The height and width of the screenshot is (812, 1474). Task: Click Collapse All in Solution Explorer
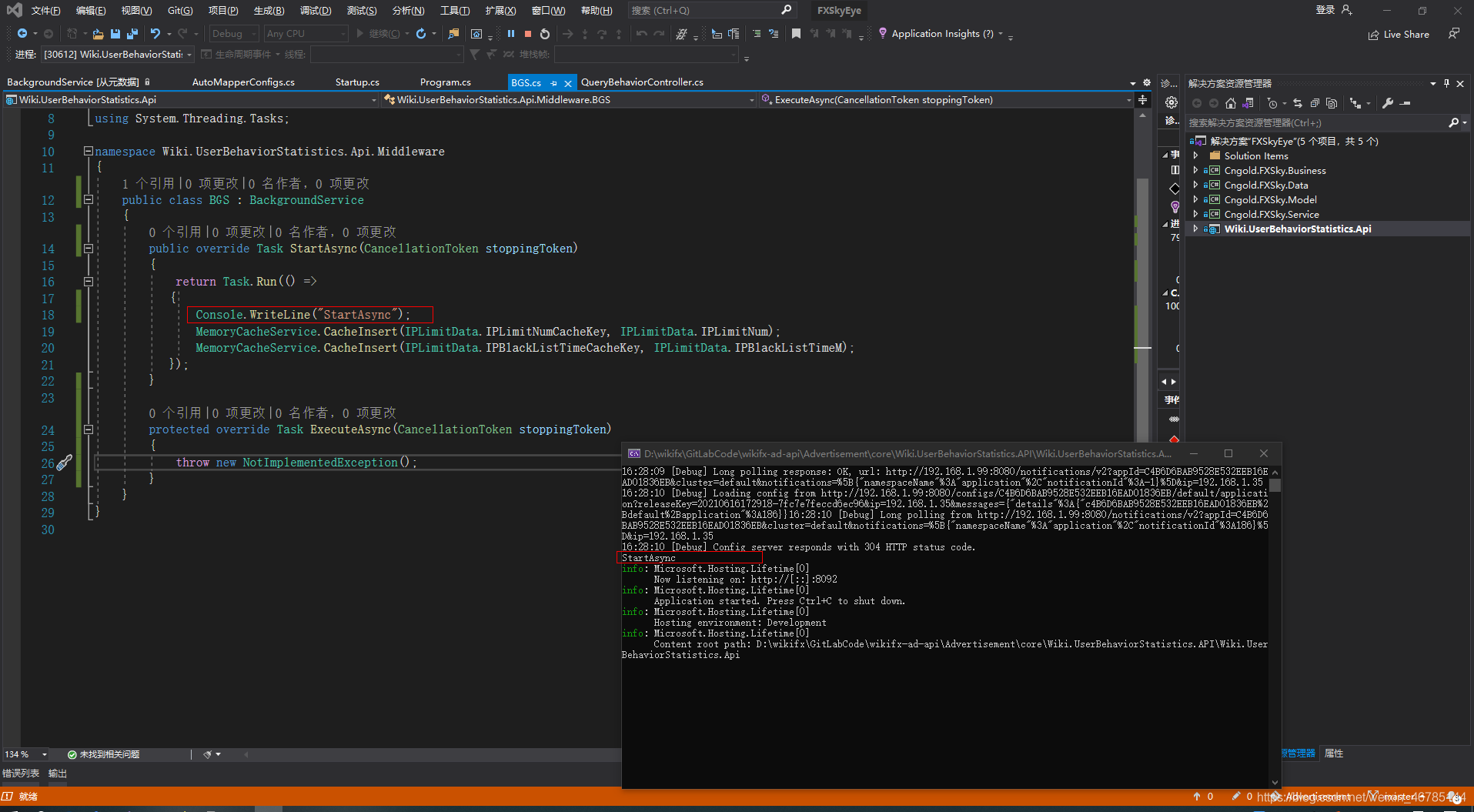click(1315, 102)
